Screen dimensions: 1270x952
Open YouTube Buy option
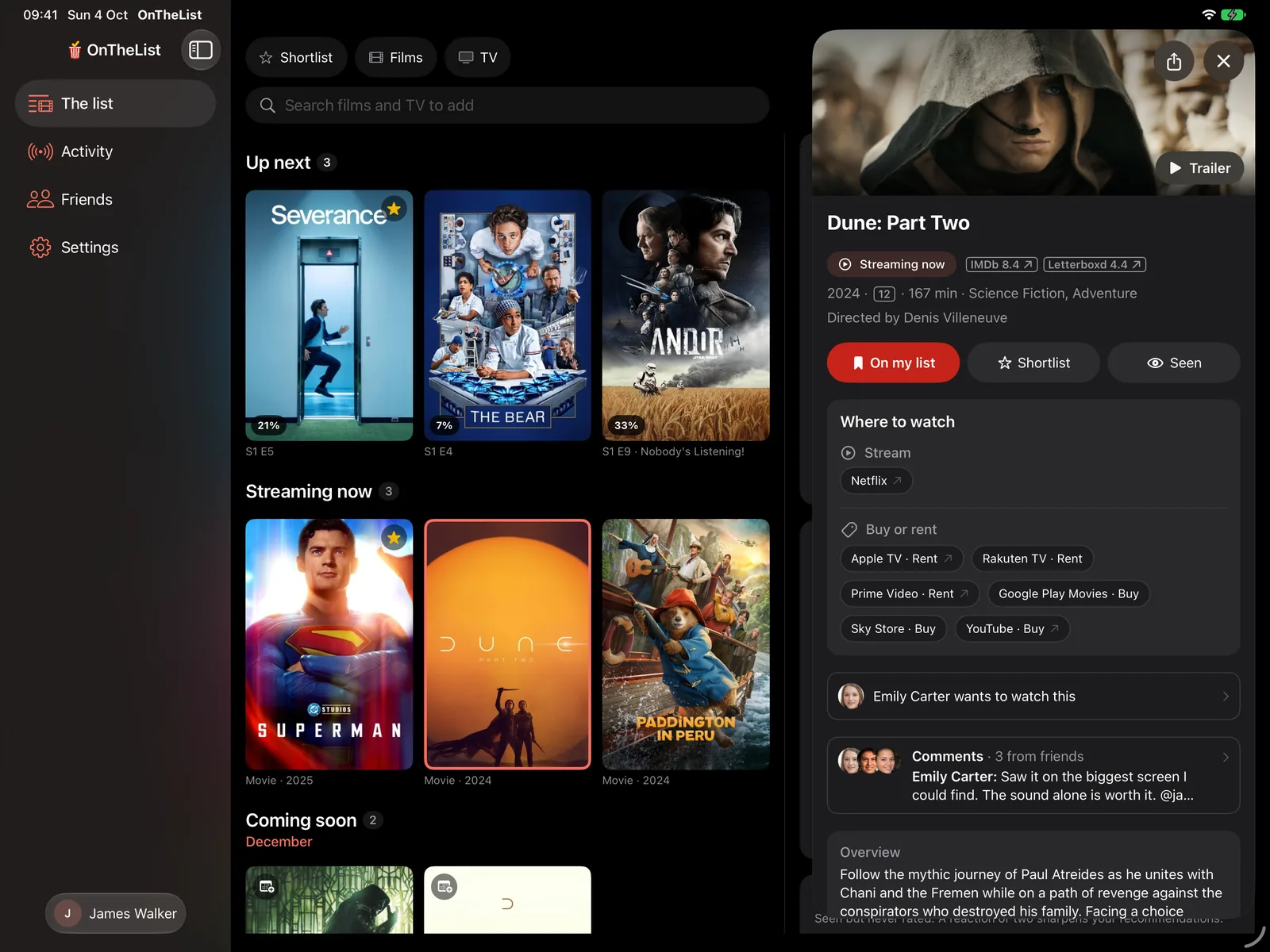[1013, 628]
